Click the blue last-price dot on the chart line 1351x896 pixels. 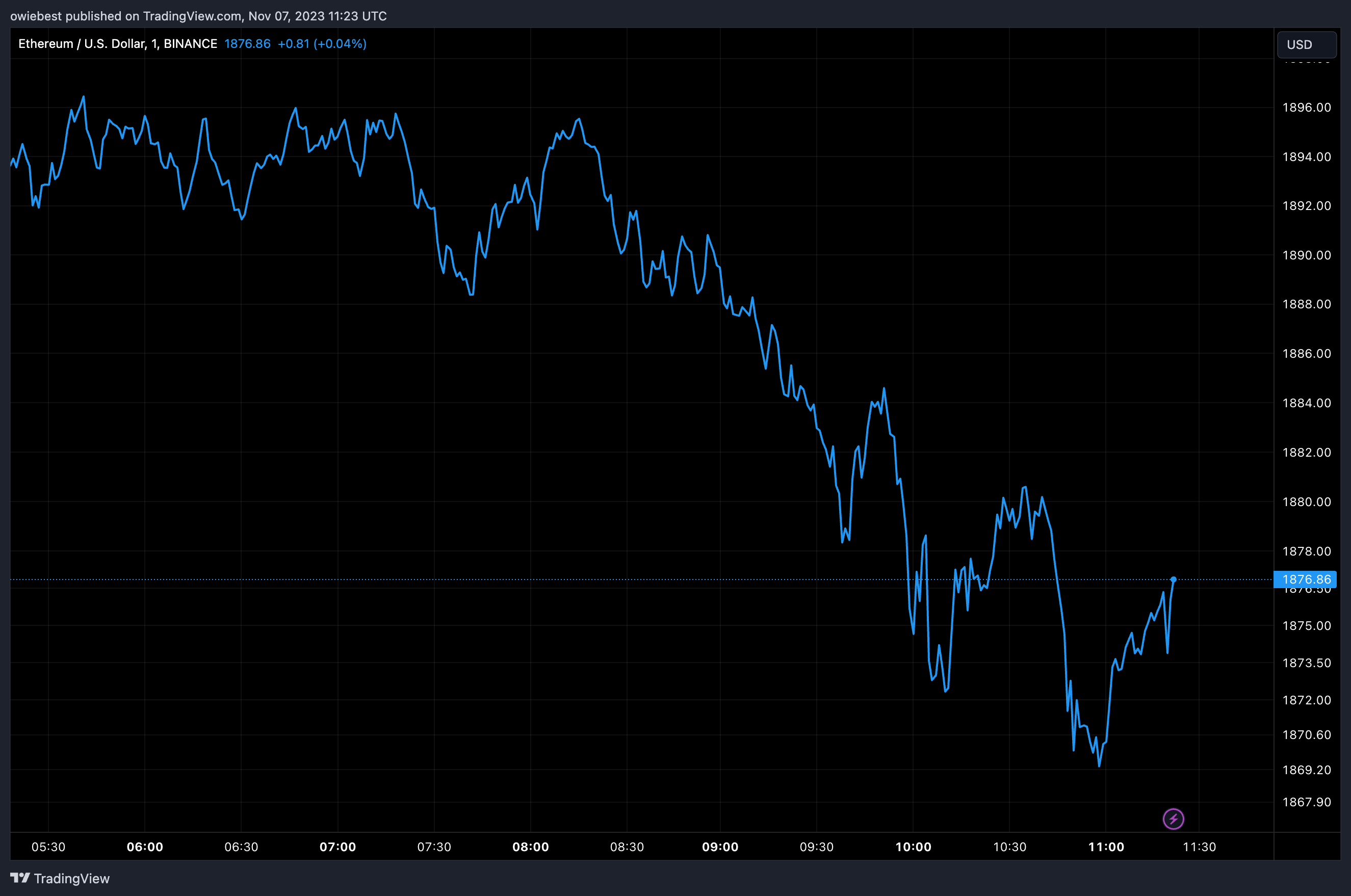(x=1173, y=579)
